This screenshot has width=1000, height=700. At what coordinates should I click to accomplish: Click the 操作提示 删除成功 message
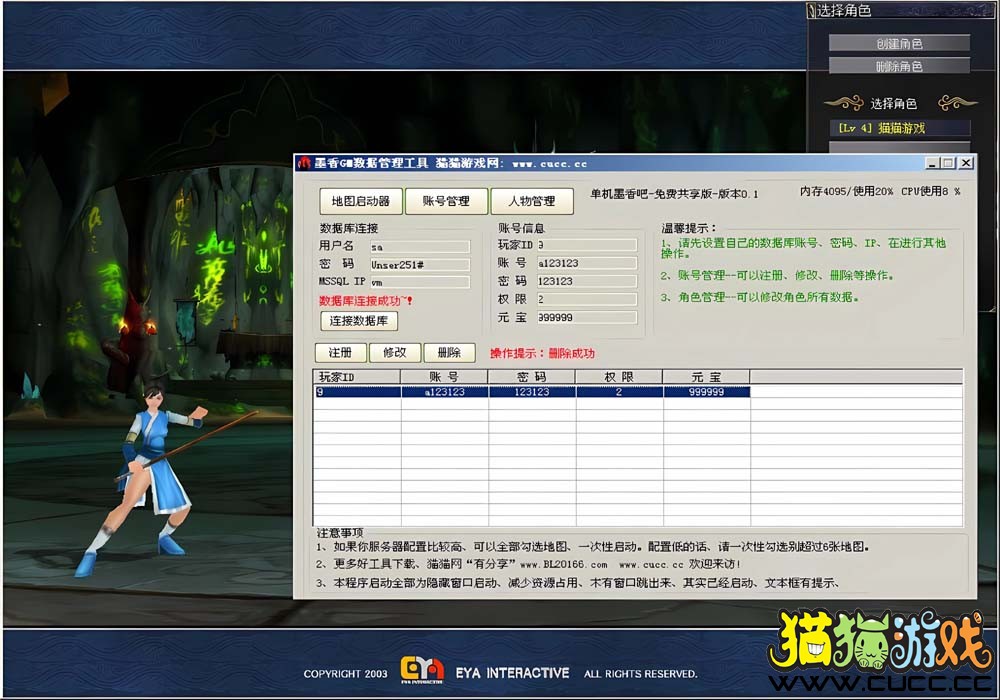(x=542, y=353)
